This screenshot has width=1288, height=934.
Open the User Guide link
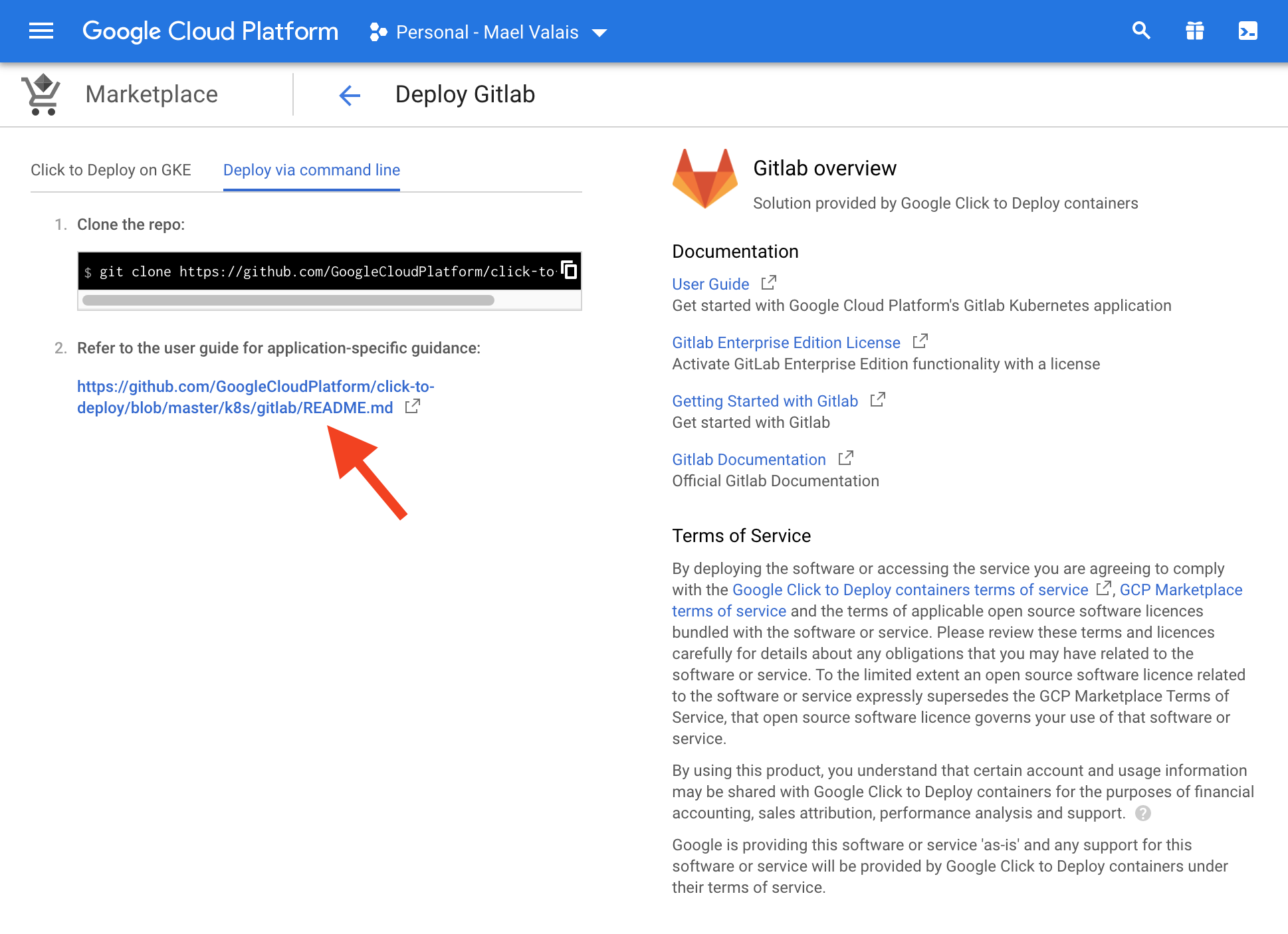[x=710, y=284]
